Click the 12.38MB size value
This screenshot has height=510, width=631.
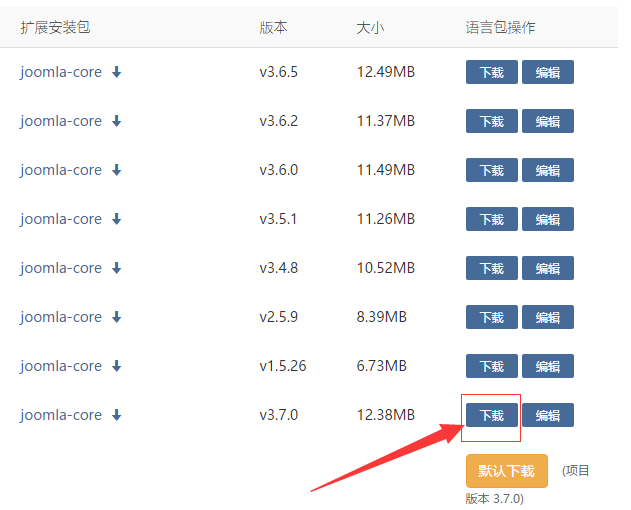click(x=386, y=415)
